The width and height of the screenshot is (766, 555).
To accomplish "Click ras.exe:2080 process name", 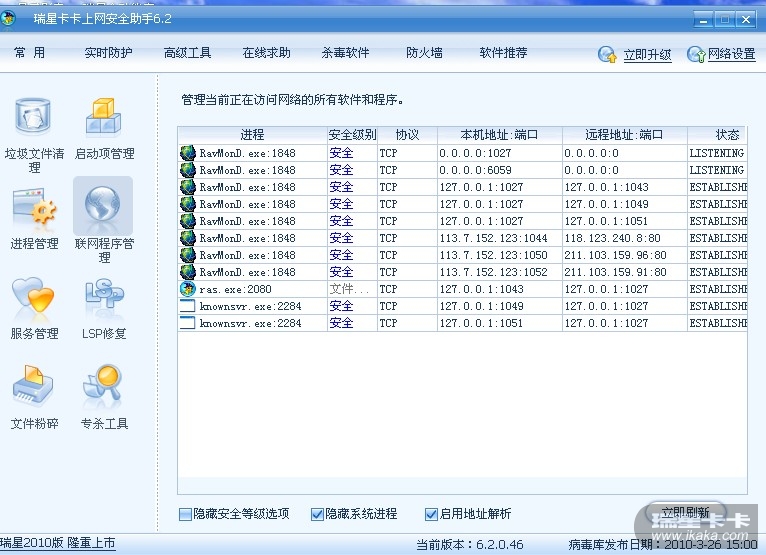I will pos(235,289).
